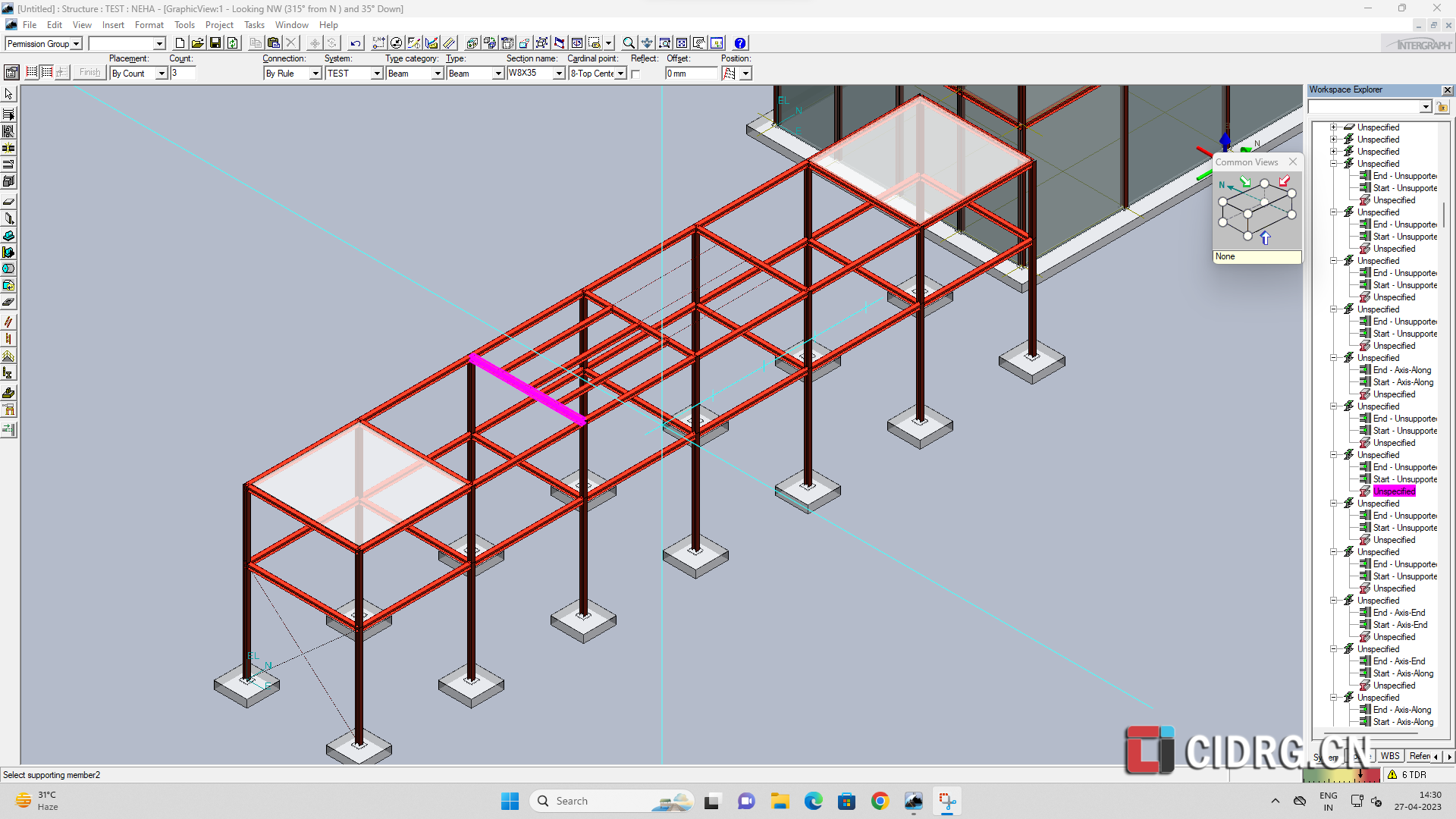Undo the last action
1456x819 pixels.
(355, 43)
